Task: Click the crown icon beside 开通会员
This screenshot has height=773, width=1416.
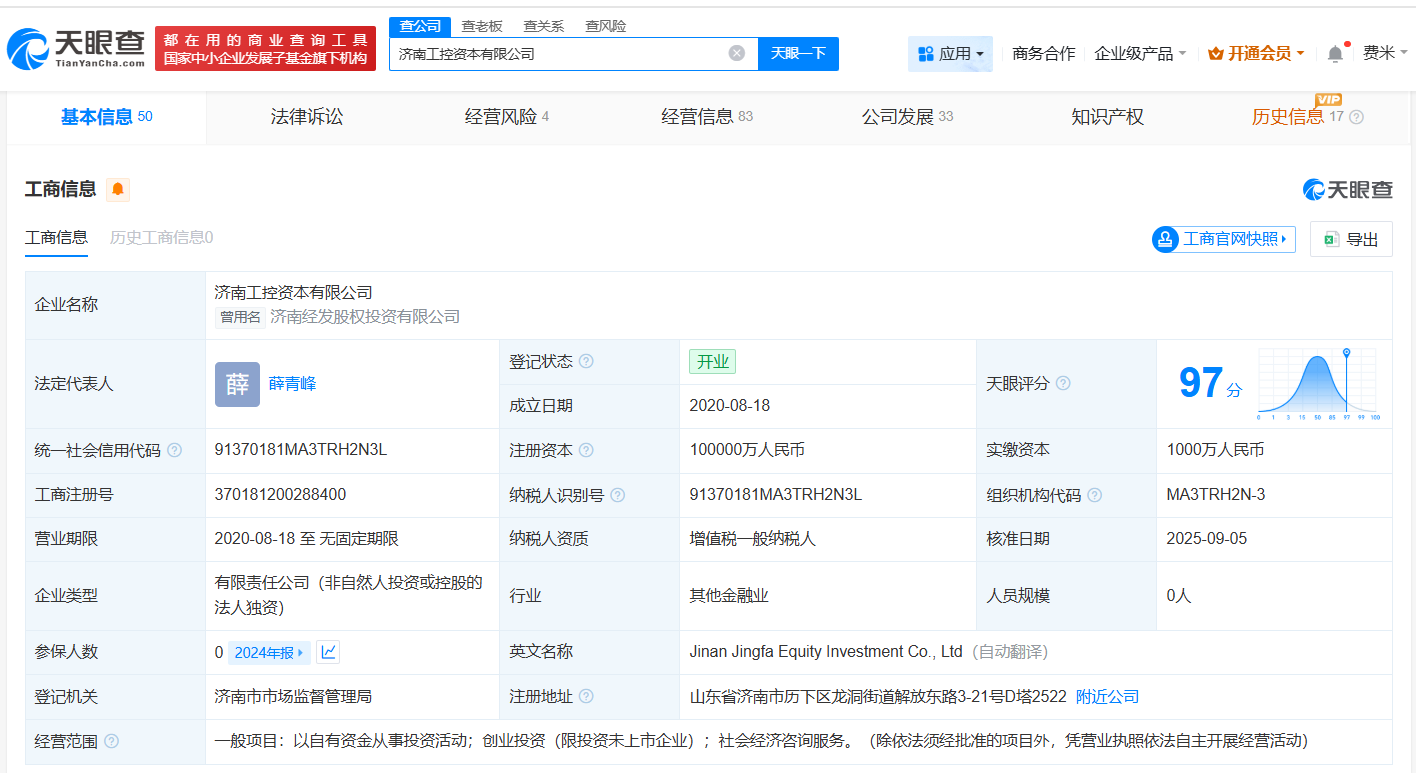Action: pyautogui.click(x=1216, y=53)
